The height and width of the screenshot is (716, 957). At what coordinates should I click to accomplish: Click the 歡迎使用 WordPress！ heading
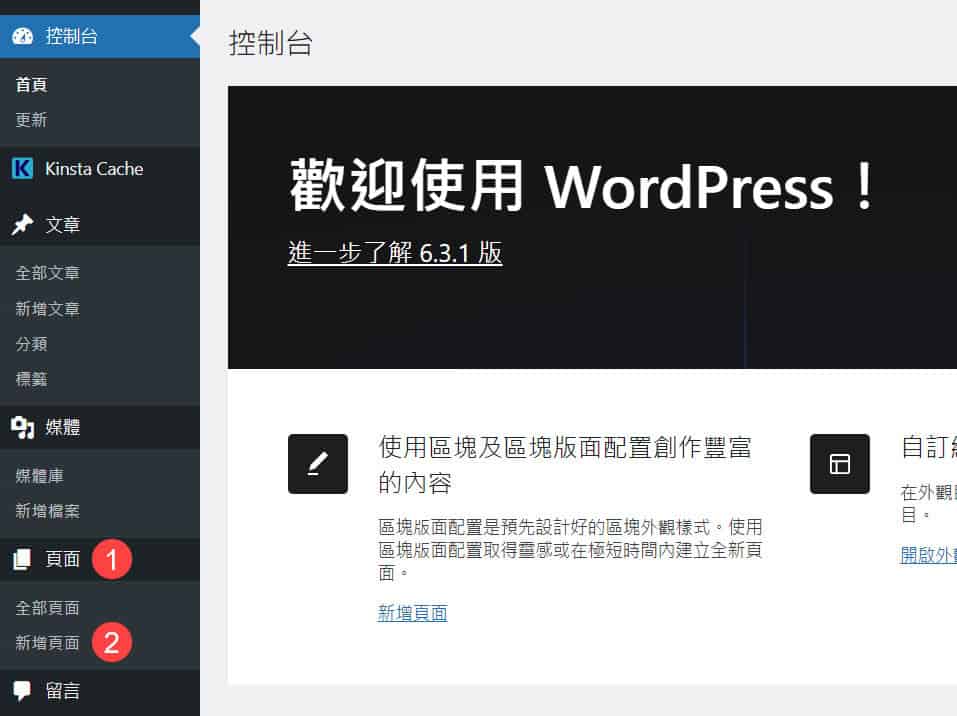(x=582, y=186)
